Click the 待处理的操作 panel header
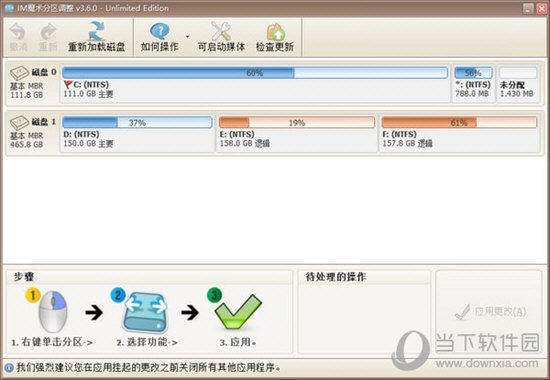The height and width of the screenshot is (380, 550). (x=336, y=277)
